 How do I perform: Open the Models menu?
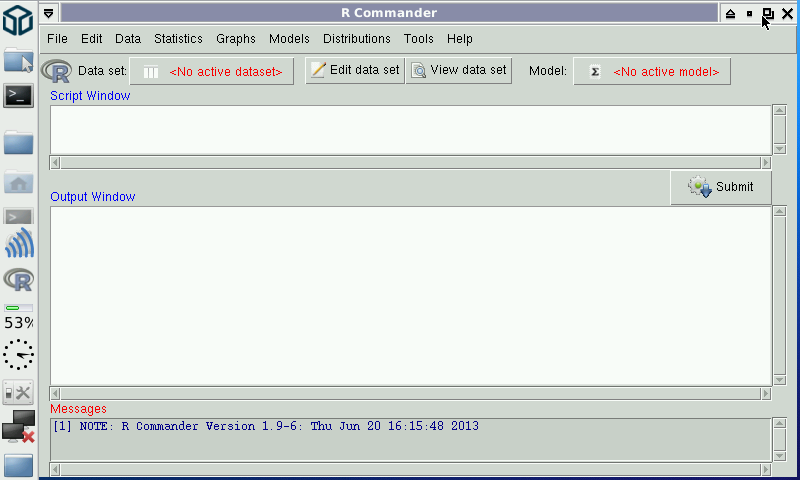click(289, 39)
